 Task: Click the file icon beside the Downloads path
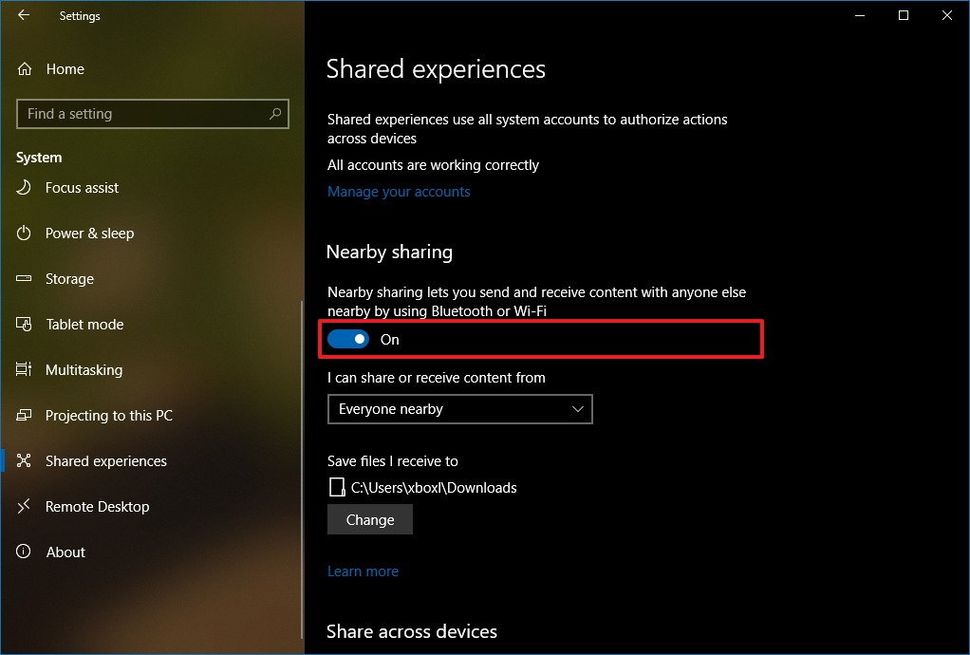pyautogui.click(x=336, y=487)
